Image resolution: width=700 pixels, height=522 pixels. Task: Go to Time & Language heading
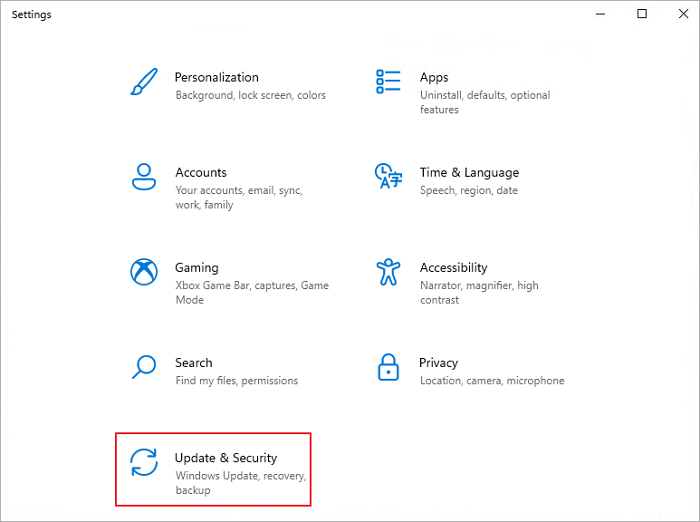coord(469,172)
